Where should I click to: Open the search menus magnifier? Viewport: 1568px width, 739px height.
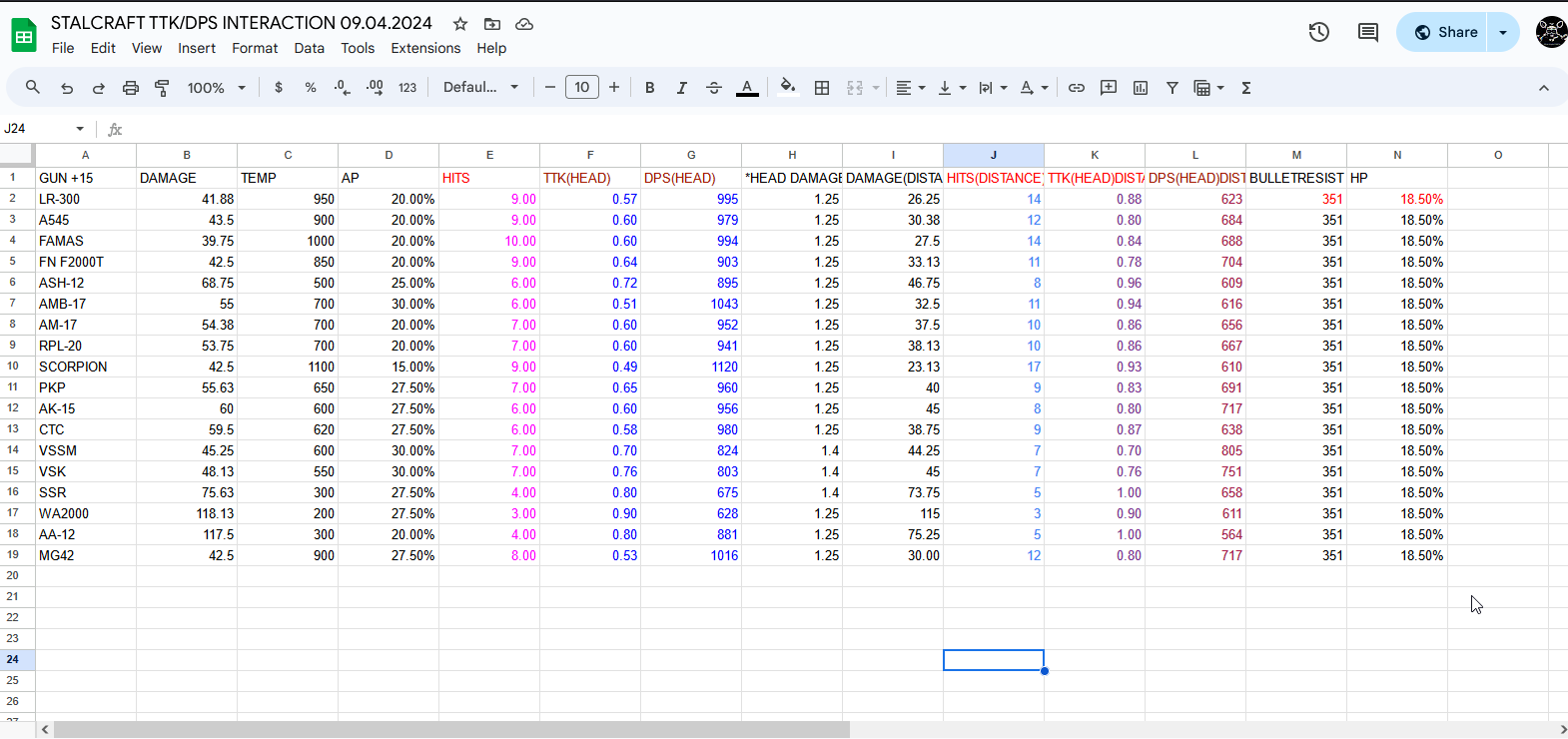tap(33, 88)
